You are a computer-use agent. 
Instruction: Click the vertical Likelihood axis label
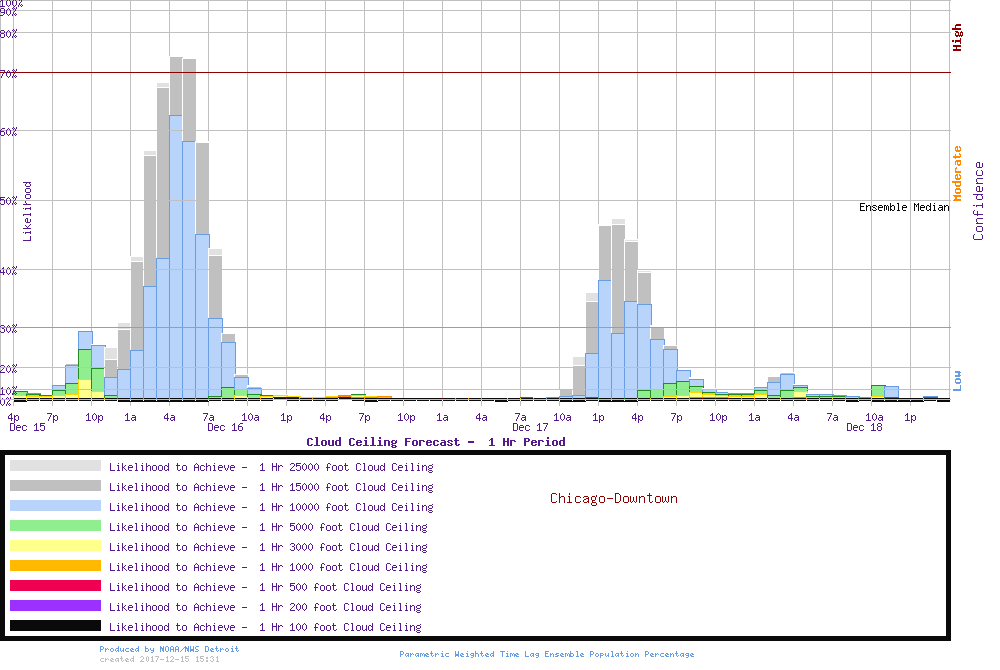pos(28,211)
